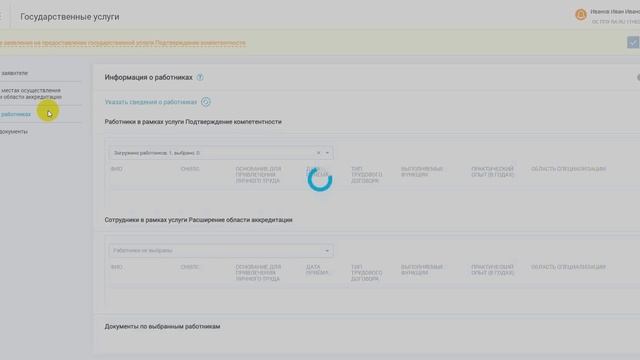Open the 'Указать сведения о работниках' link

pyautogui.click(x=151, y=102)
